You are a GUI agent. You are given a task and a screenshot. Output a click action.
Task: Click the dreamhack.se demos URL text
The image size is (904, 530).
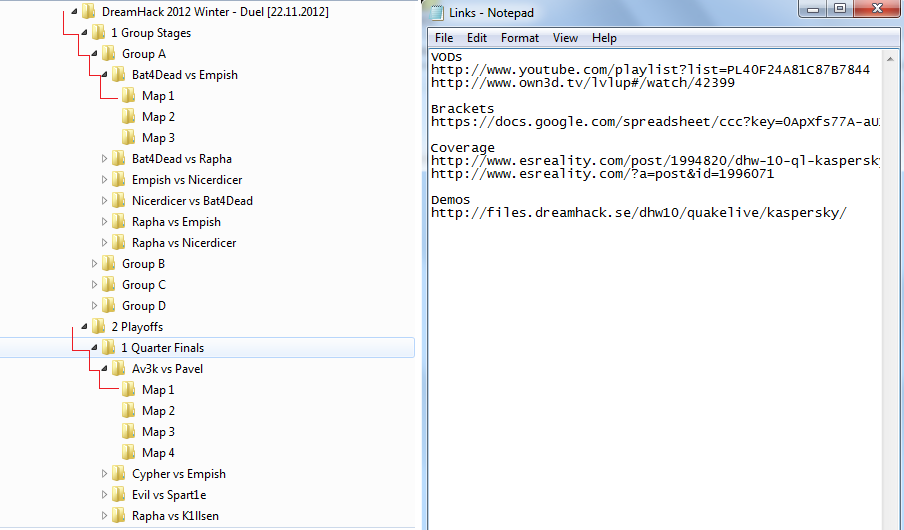click(638, 213)
